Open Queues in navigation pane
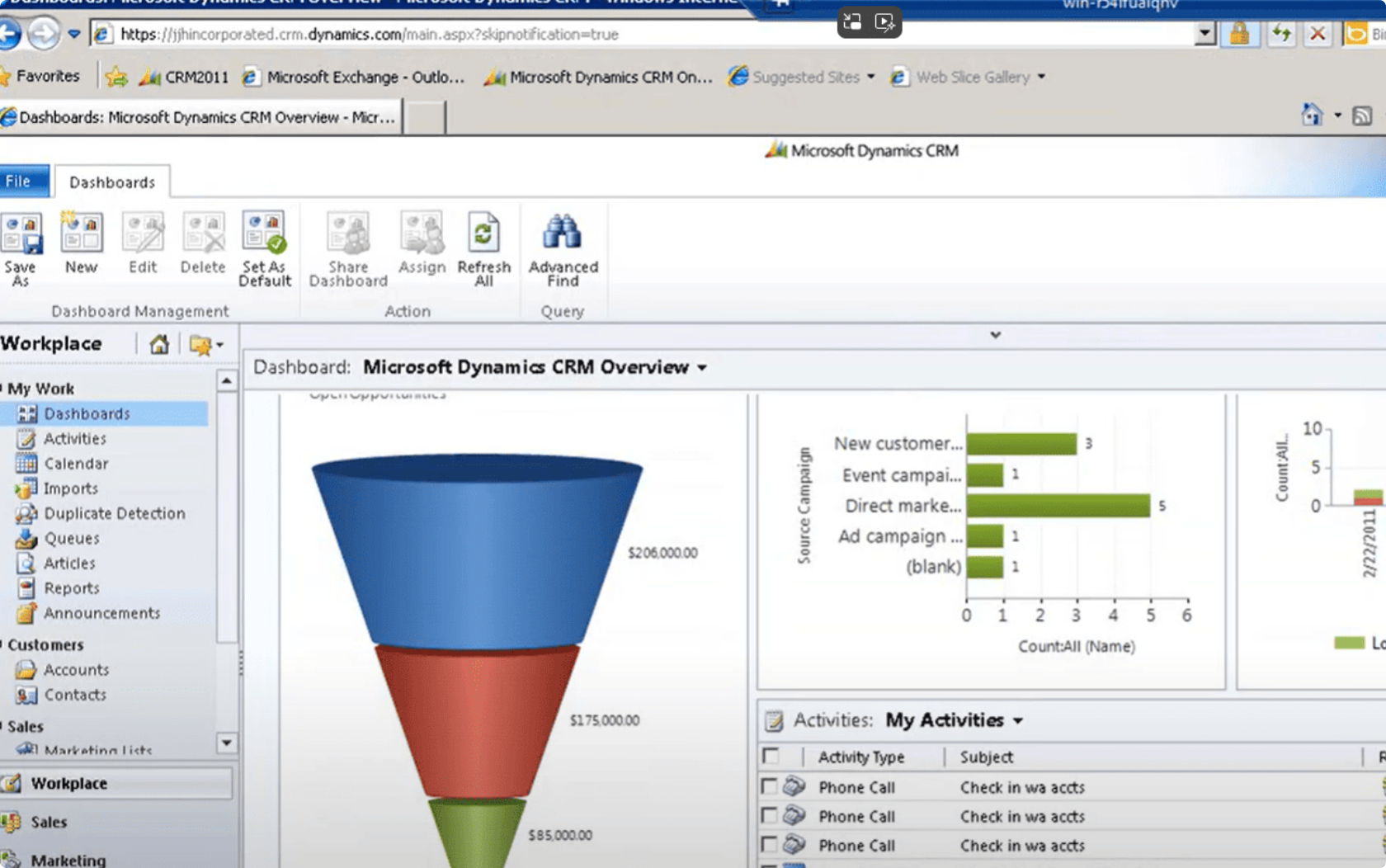This screenshot has width=1386, height=868. (72, 538)
